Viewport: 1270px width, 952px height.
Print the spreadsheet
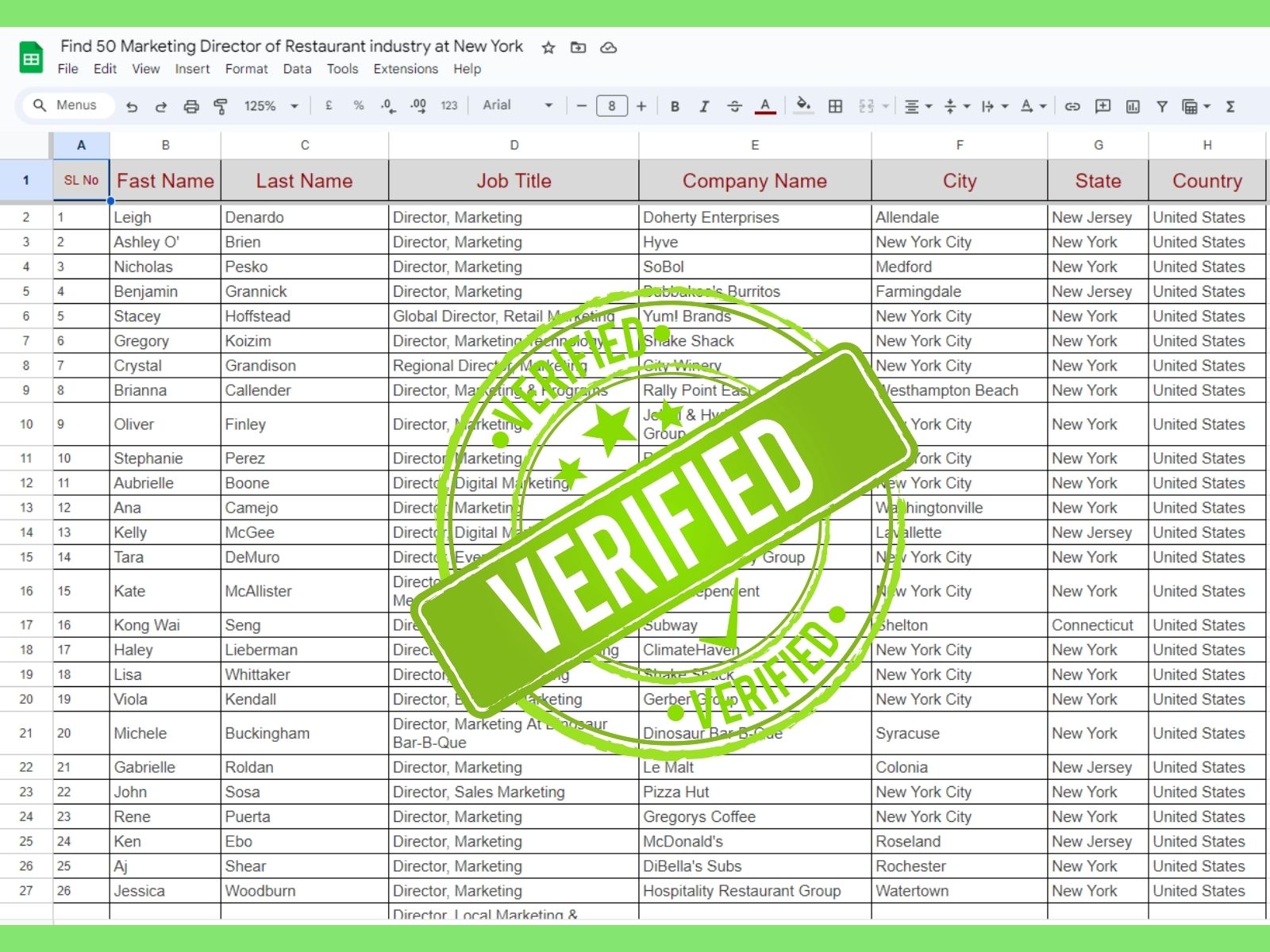[x=191, y=106]
